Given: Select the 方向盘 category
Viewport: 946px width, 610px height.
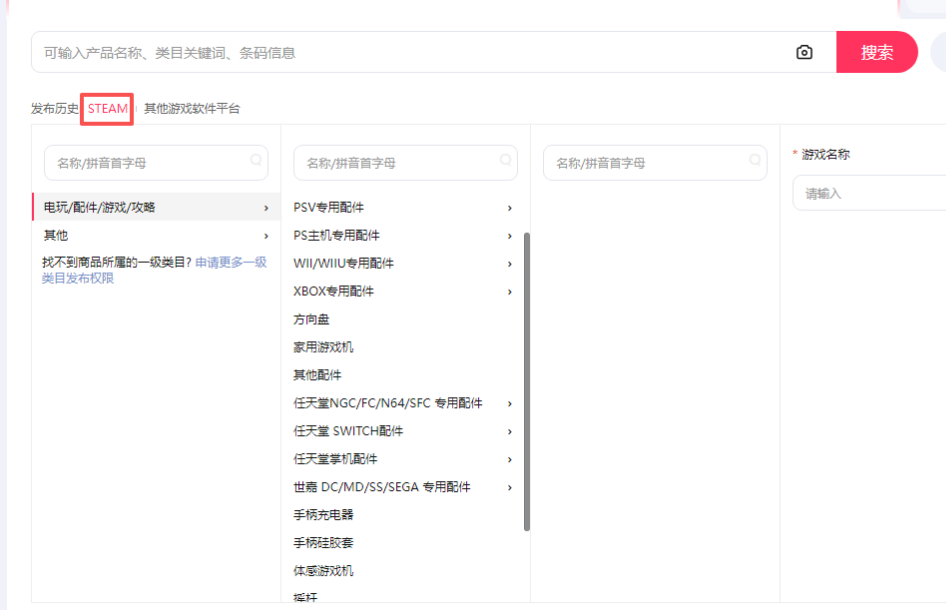Looking at the screenshot, I should point(312,319).
